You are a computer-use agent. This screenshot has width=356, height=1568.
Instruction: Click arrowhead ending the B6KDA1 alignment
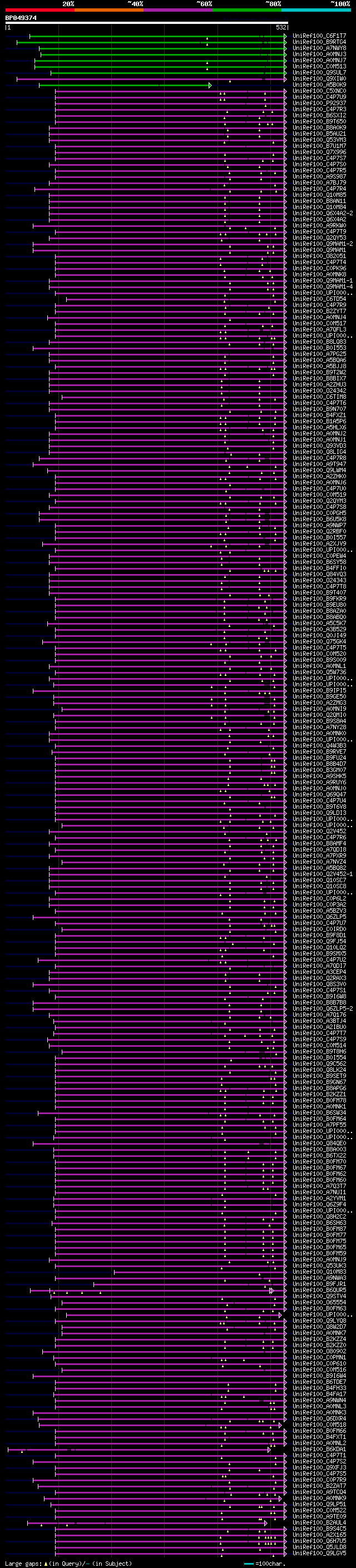(269, 1450)
